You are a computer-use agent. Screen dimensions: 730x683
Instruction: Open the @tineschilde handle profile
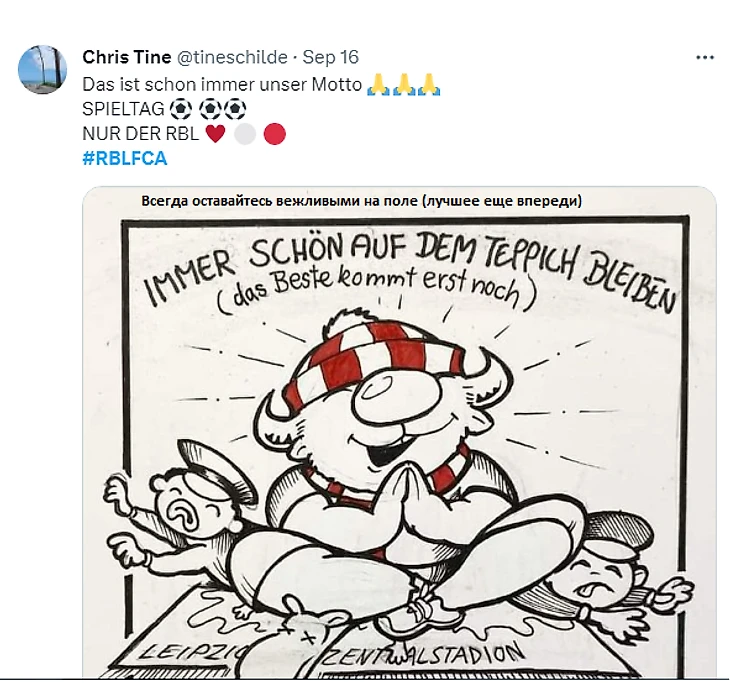pyautogui.click(x=232, y=57)
